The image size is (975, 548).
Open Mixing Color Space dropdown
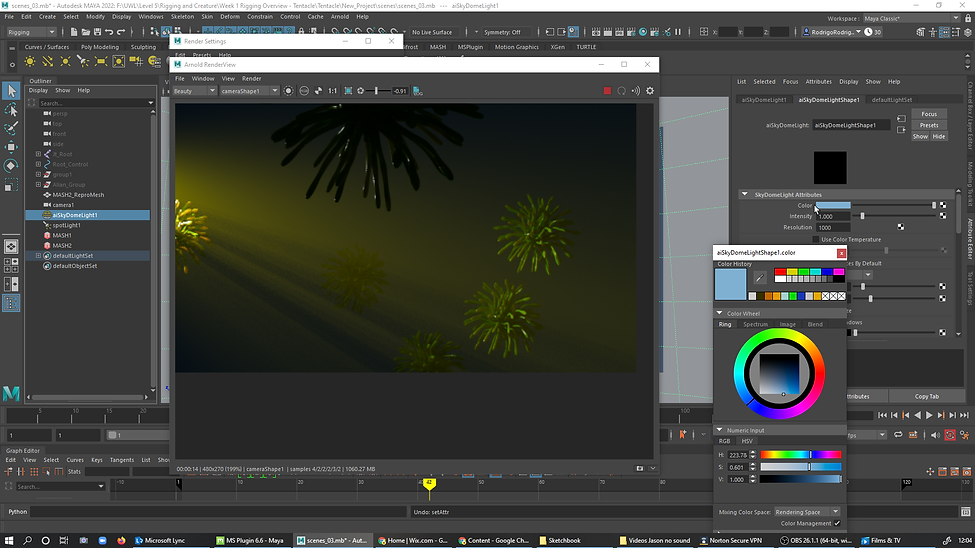807,512
